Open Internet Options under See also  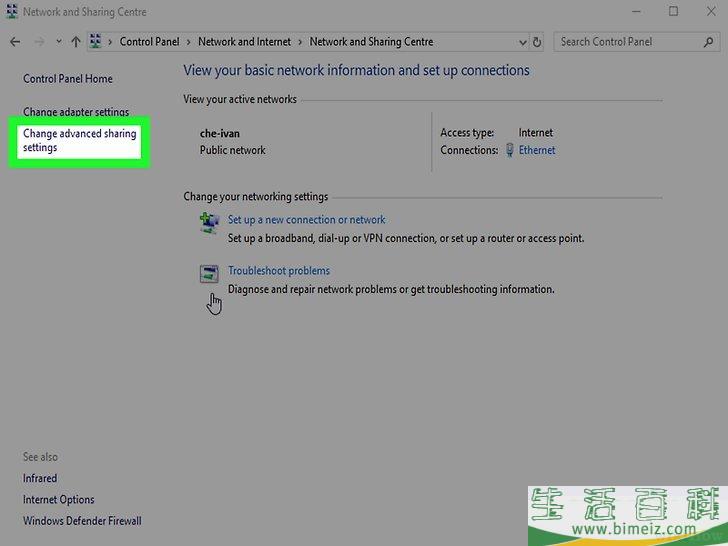[x=59, y=500]
